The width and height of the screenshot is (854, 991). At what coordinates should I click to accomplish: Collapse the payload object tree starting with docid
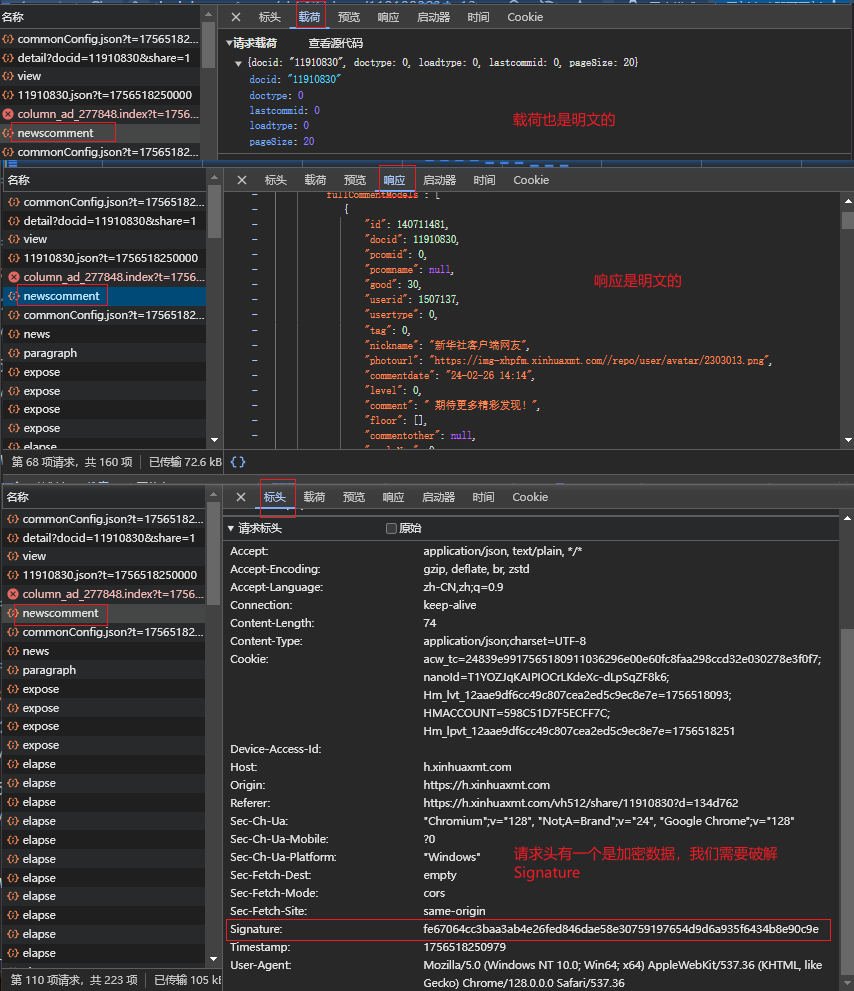coord(238,63)
